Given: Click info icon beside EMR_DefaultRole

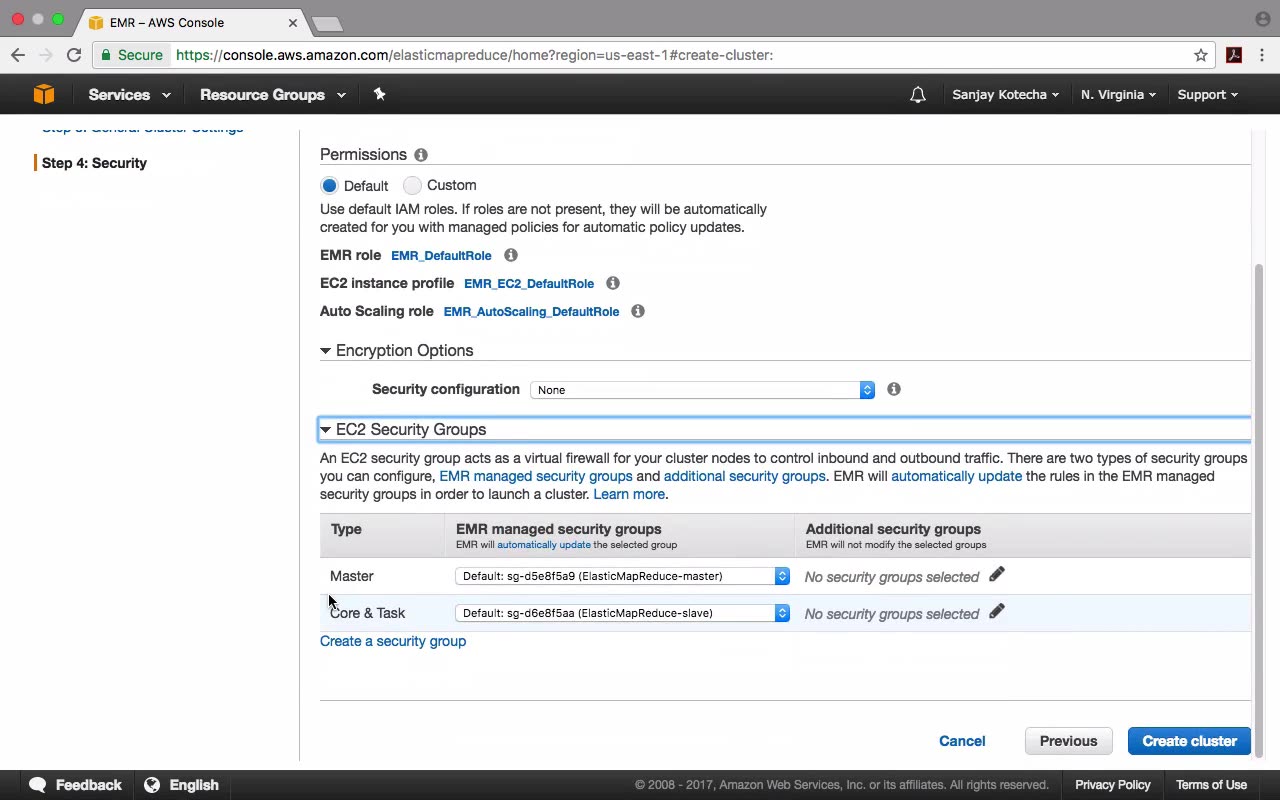Looking at the screenshot, I should [511, 255].
